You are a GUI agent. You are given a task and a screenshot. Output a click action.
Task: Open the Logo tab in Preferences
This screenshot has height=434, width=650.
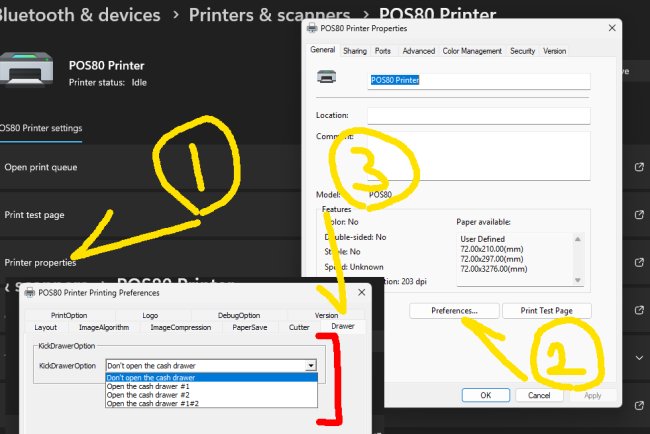pyautogui.click(x=150, y=315)
